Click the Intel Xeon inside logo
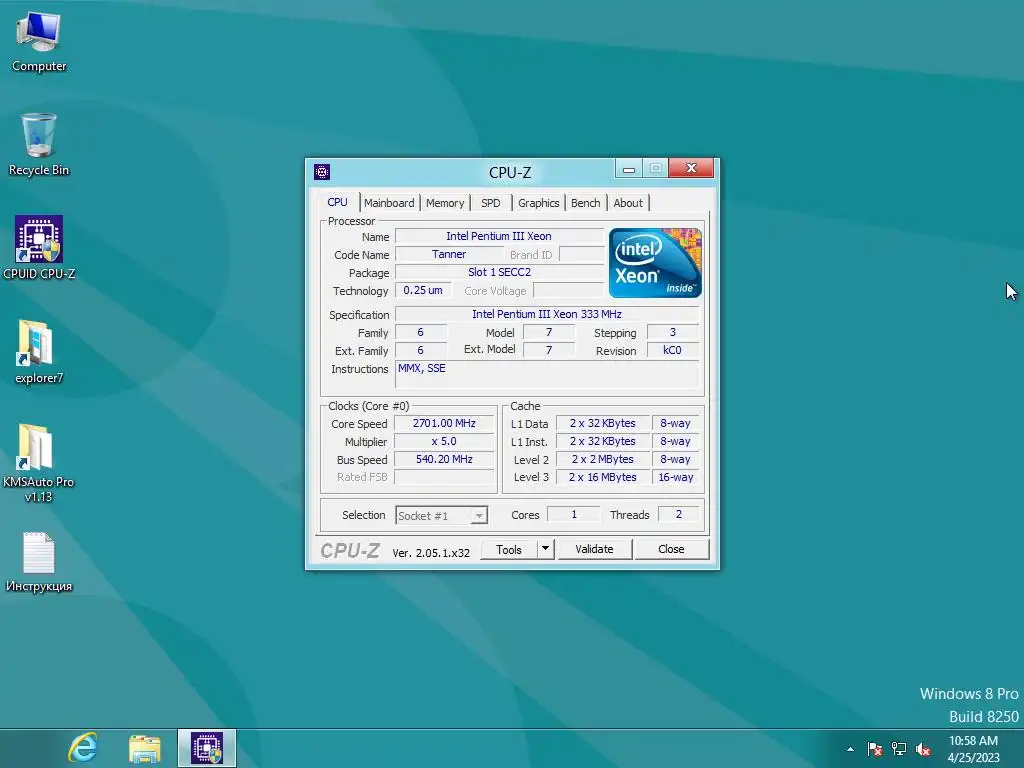 (x=655, y=263)
